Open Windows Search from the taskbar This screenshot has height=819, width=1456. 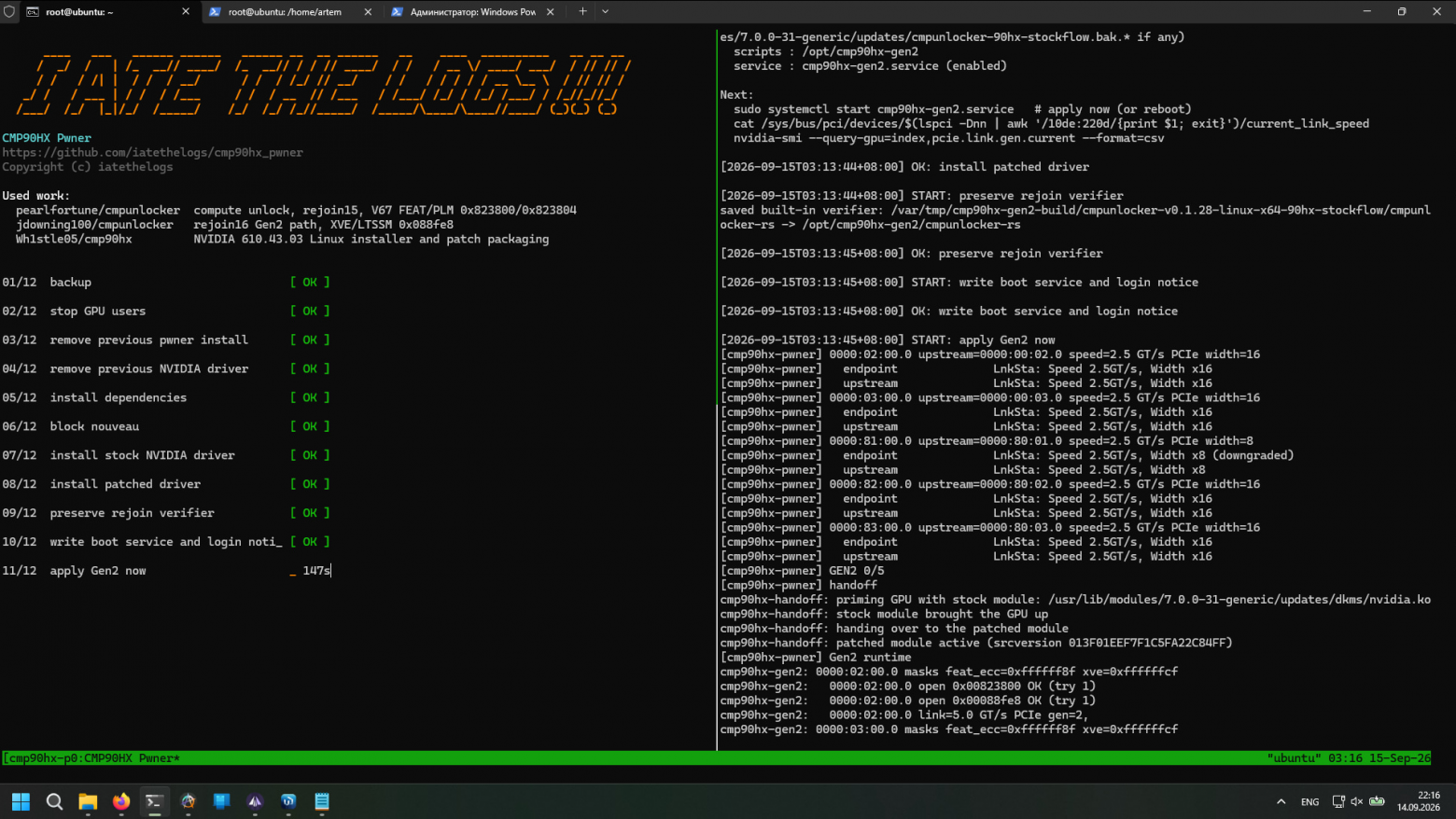click(x=54, y=801)
